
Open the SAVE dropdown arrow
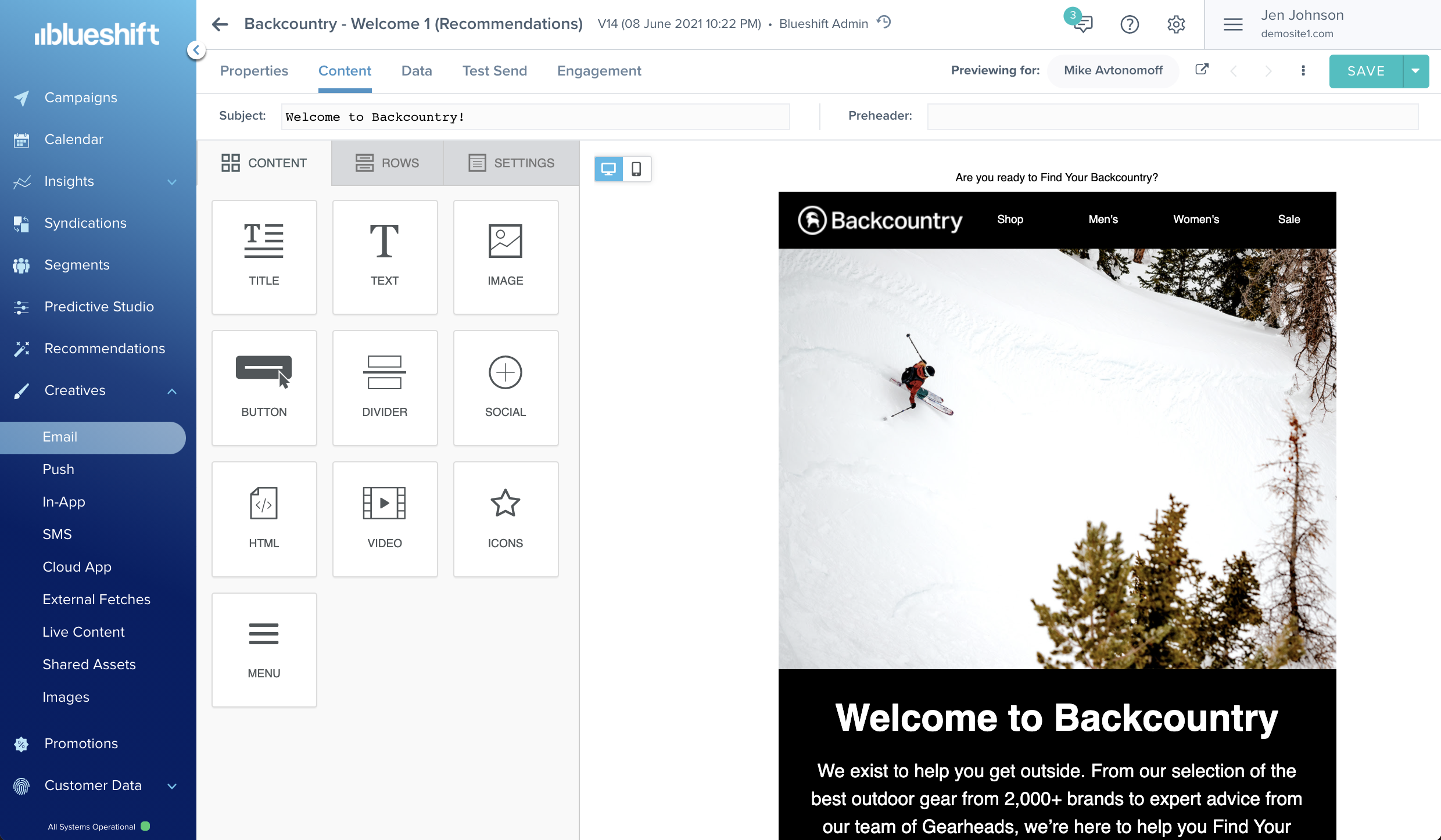pyautogui.click(x=1416, y=71)
